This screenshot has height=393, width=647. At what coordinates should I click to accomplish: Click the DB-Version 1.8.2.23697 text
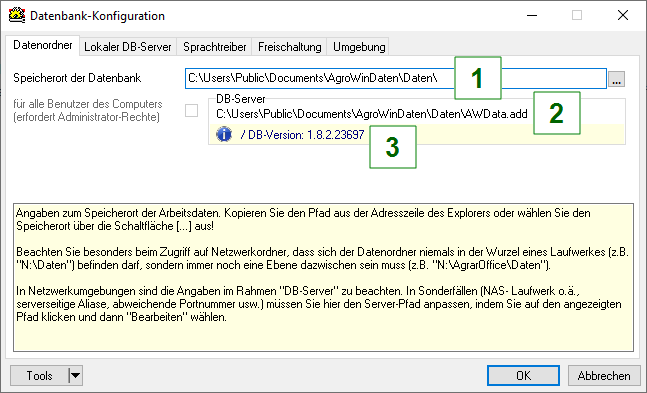[302, 135]
